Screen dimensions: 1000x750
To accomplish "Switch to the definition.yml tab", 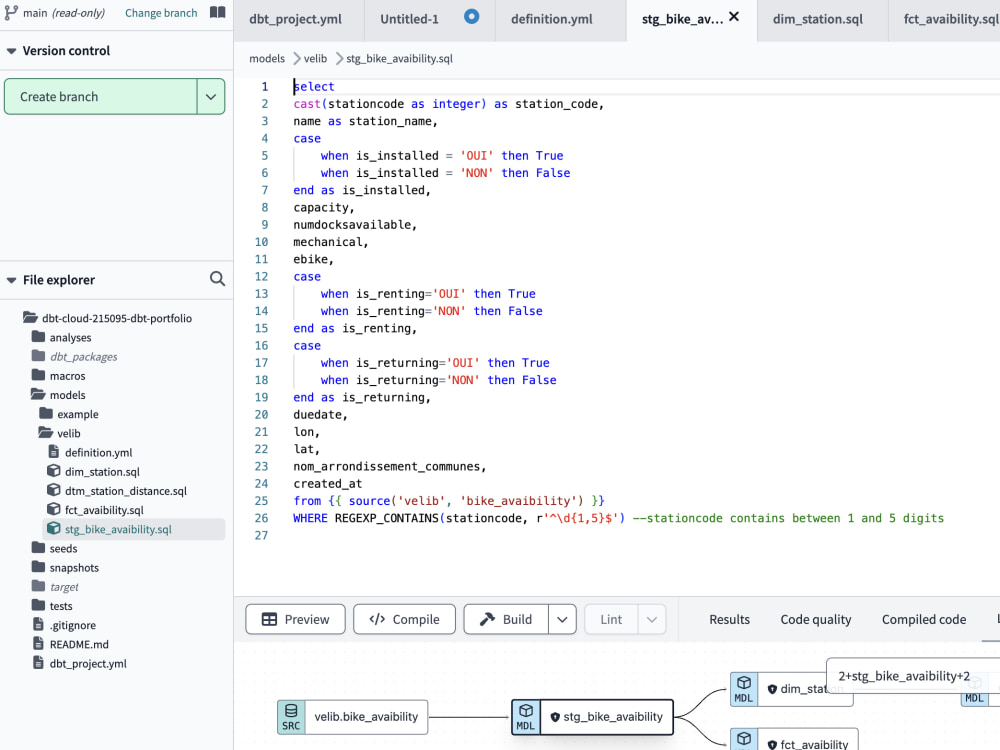I will 552,19.
